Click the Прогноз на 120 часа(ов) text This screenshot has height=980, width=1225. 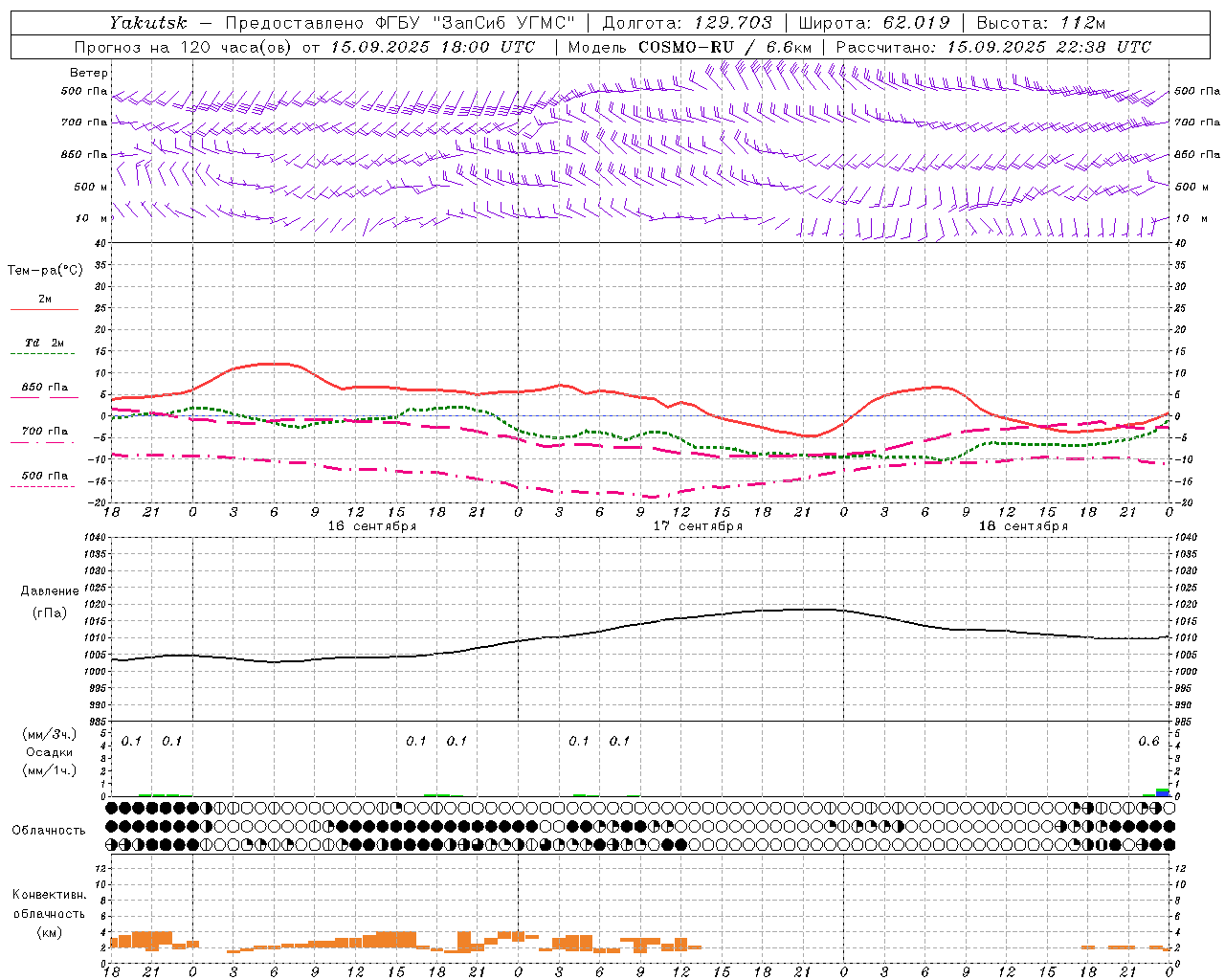[x=184, y=47]
